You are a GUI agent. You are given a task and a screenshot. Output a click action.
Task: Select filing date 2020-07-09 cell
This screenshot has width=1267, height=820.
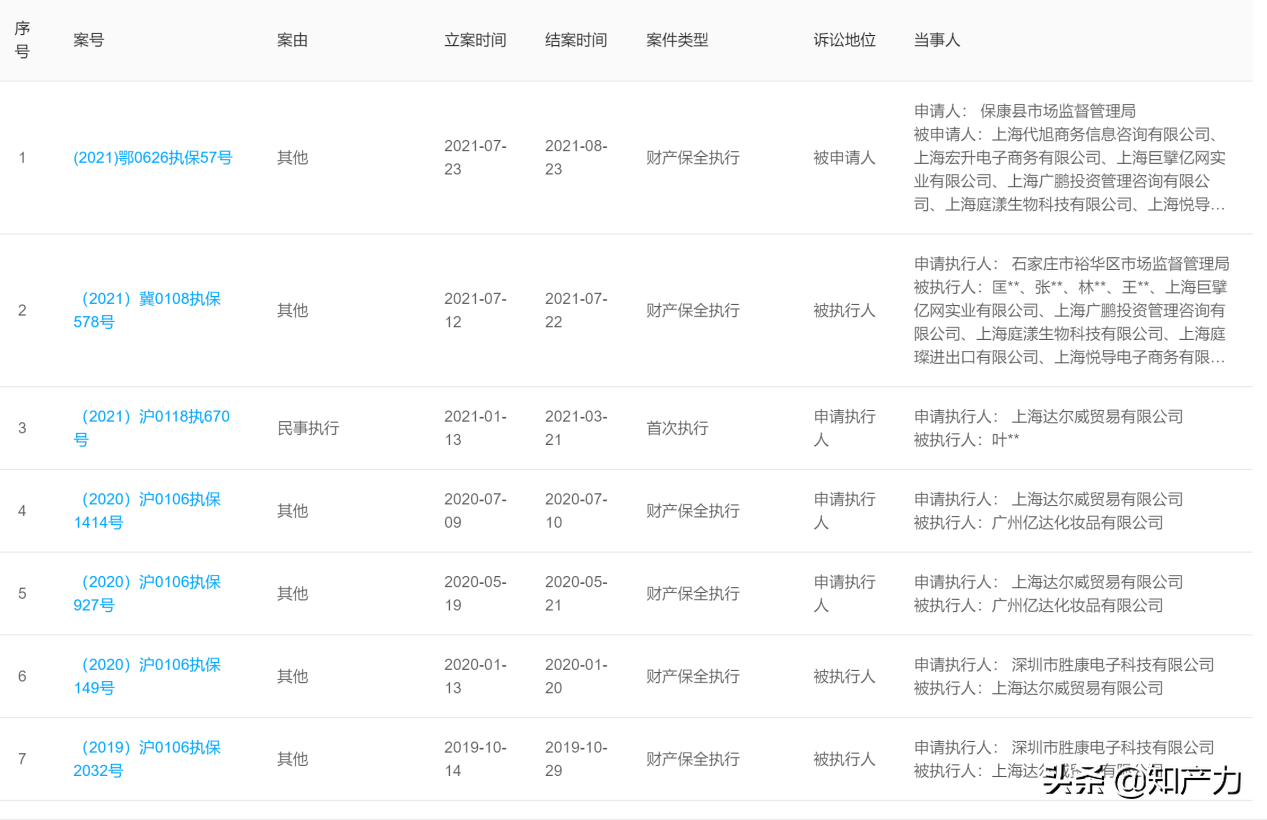(x=476, y=511)
